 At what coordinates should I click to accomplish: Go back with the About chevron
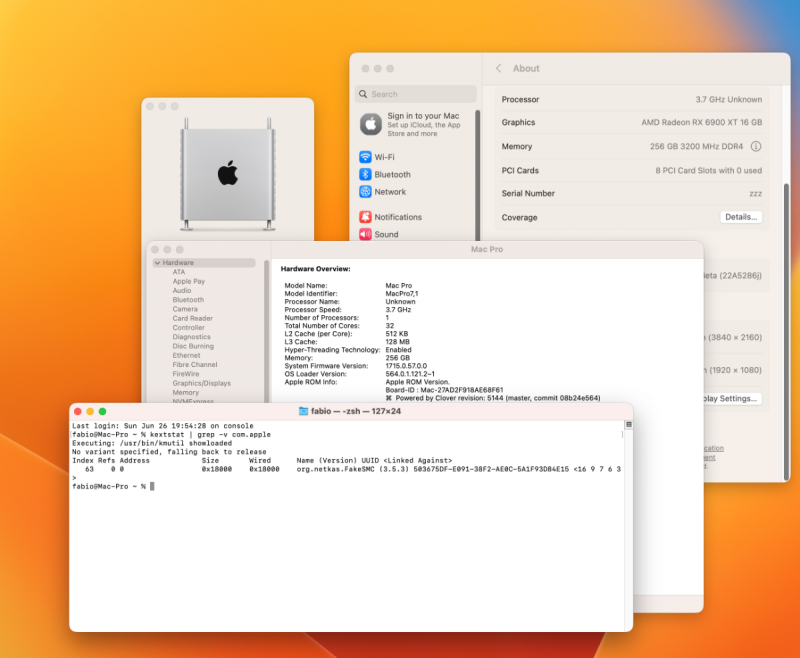498,68
